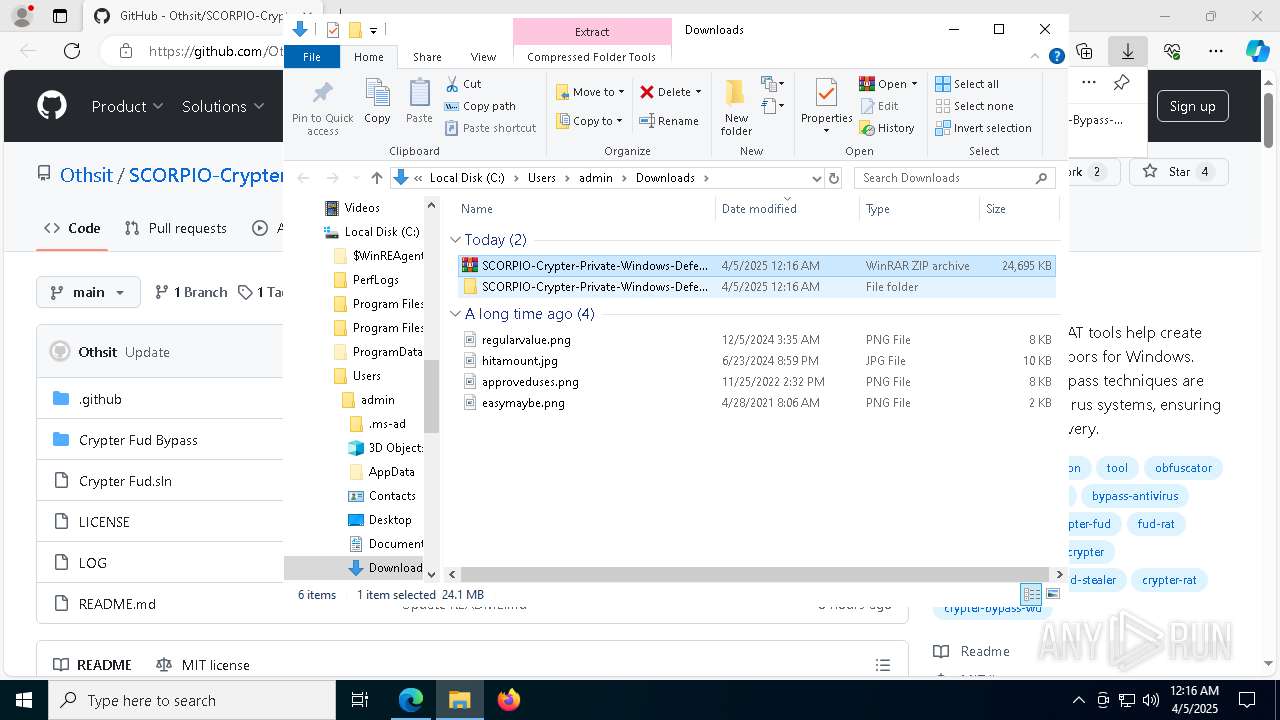The image size is (1280, 720).
Task: Click Select none in ribbon
Action: coord(974,106)
